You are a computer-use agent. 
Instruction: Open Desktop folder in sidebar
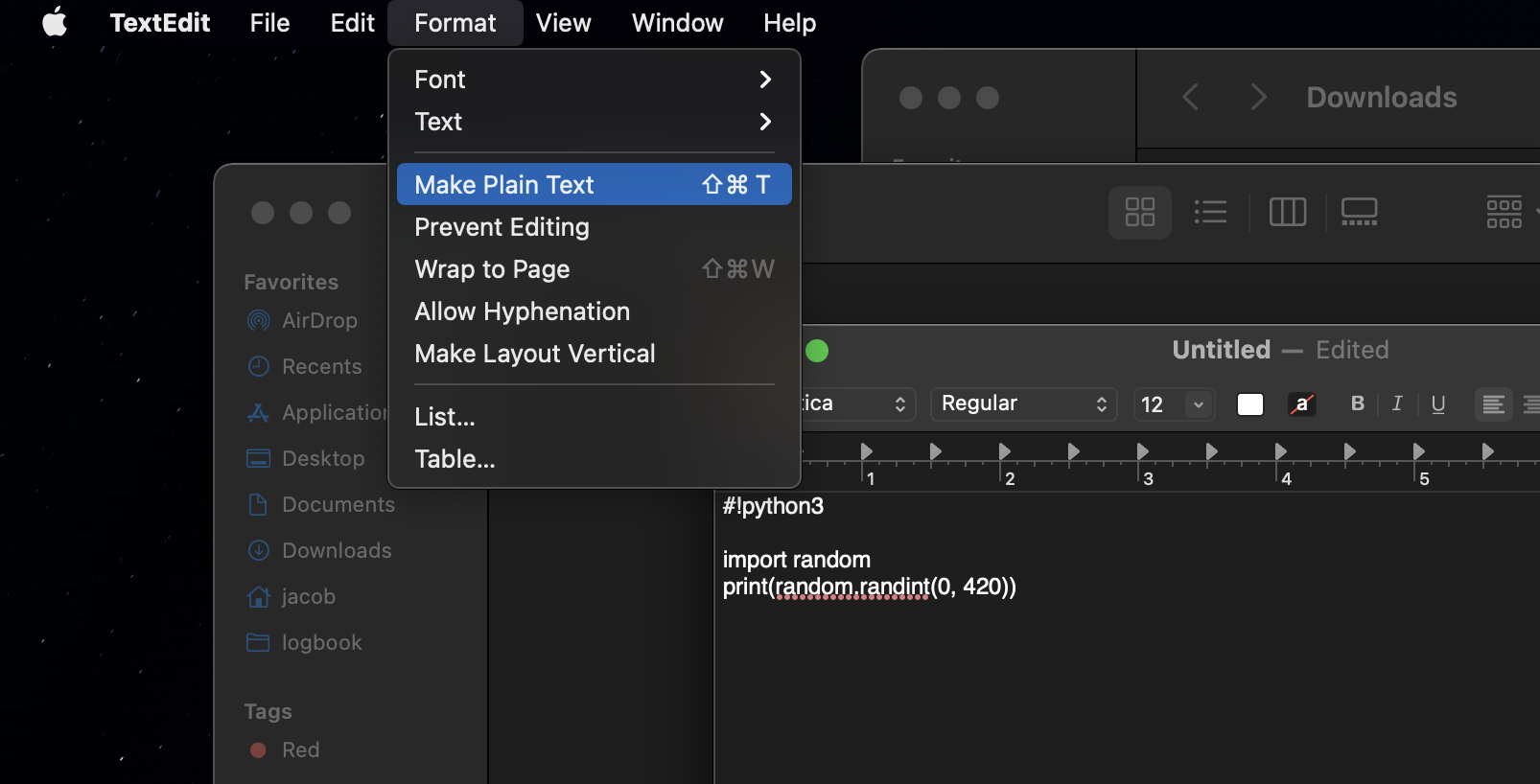point(306,458)
